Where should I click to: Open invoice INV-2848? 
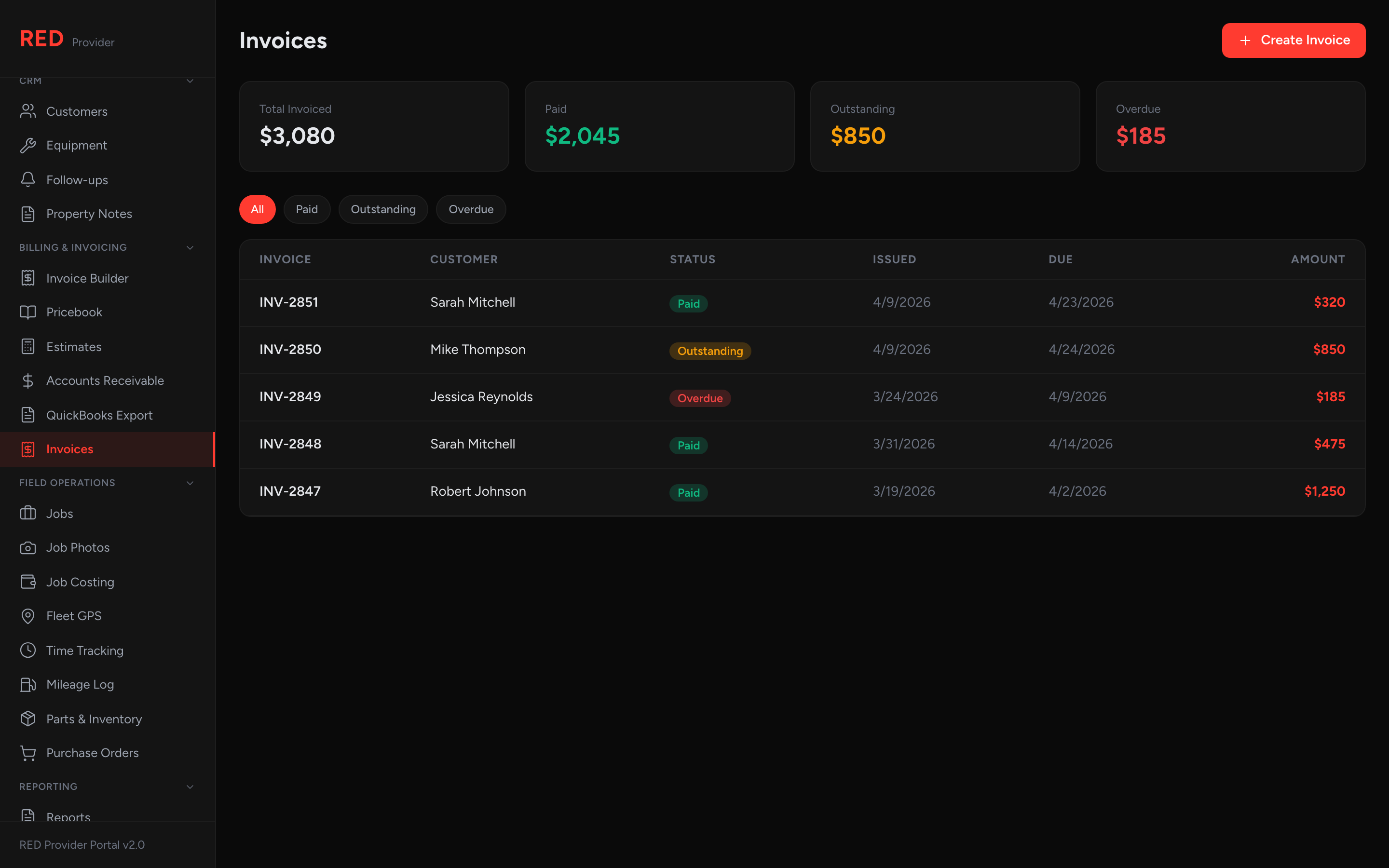coord(290,444)
